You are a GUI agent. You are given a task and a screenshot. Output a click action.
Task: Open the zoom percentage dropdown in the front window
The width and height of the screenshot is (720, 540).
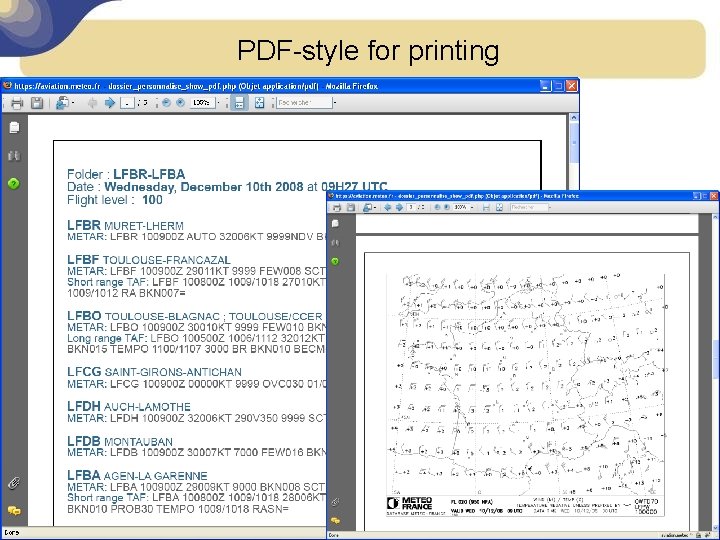coord(472,208)
